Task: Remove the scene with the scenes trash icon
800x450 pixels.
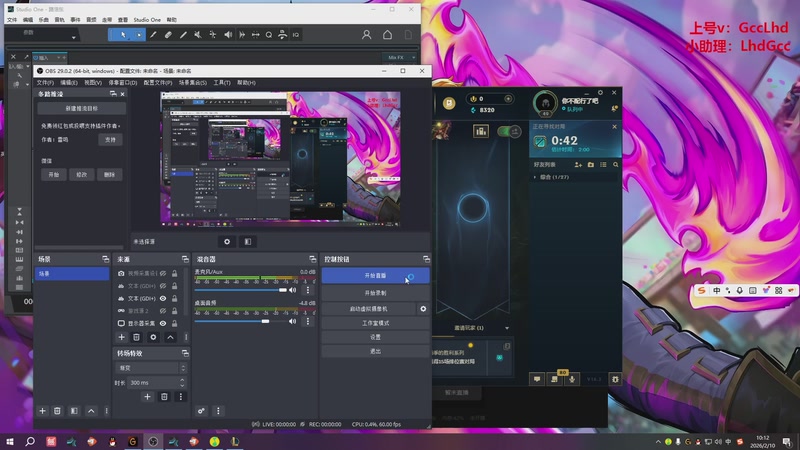Action: coord(57,411)
